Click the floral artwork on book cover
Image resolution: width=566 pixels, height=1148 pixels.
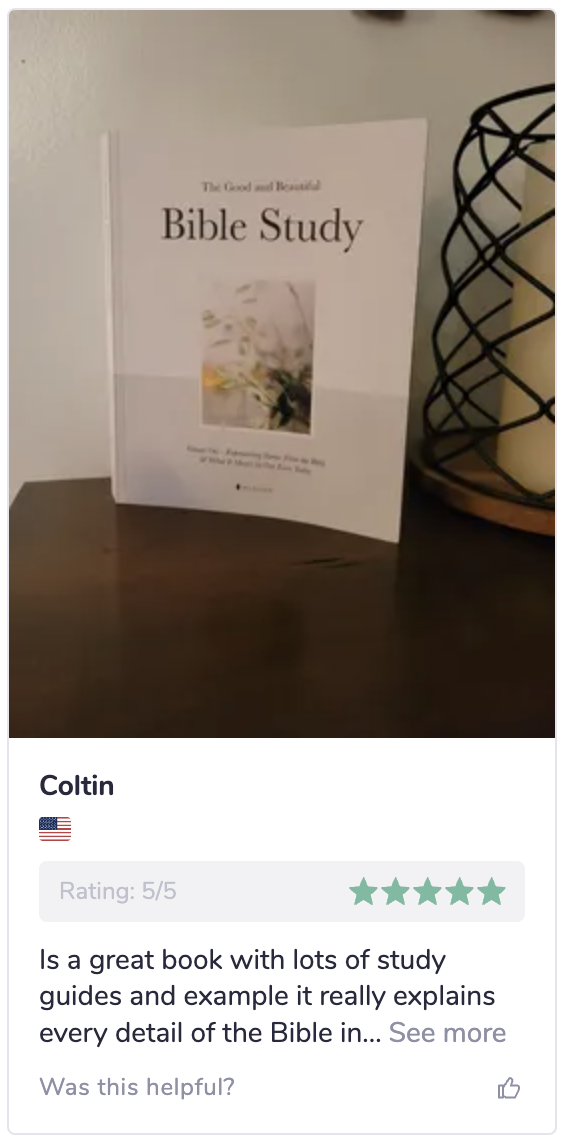(x=258, y=356)
